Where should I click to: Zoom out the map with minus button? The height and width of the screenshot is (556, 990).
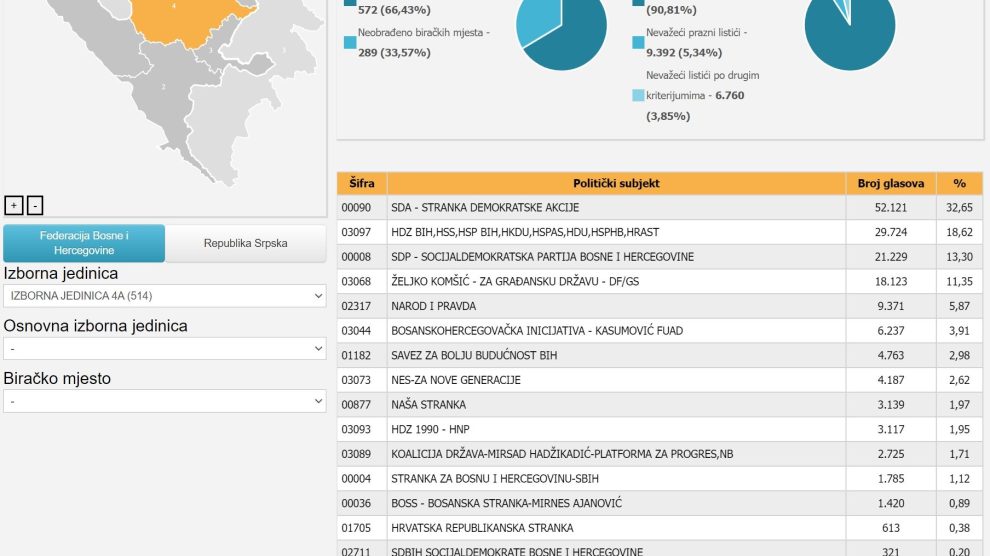(35, 206)
